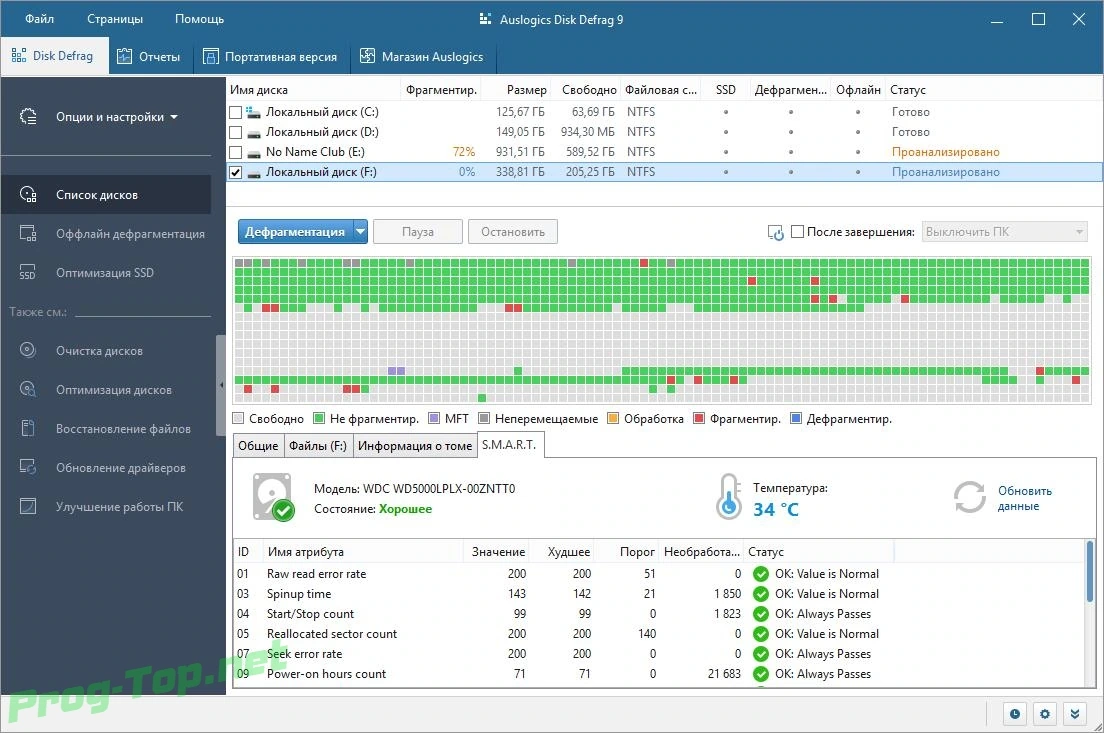Image resolution: width=1104 pixels, height=733 pixels.
Task: Click the Оптимизация дисков sidebar icon
Action: tap(28, 389)
